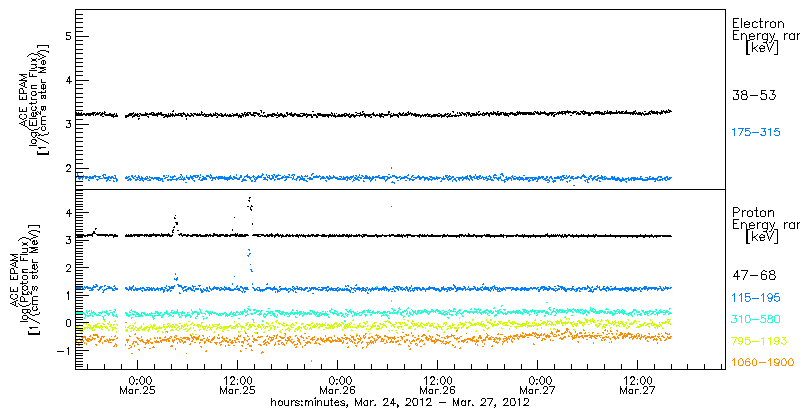Click y-axis value "4" in electron panel
This screenshot has height=410, width=800.
67,80
